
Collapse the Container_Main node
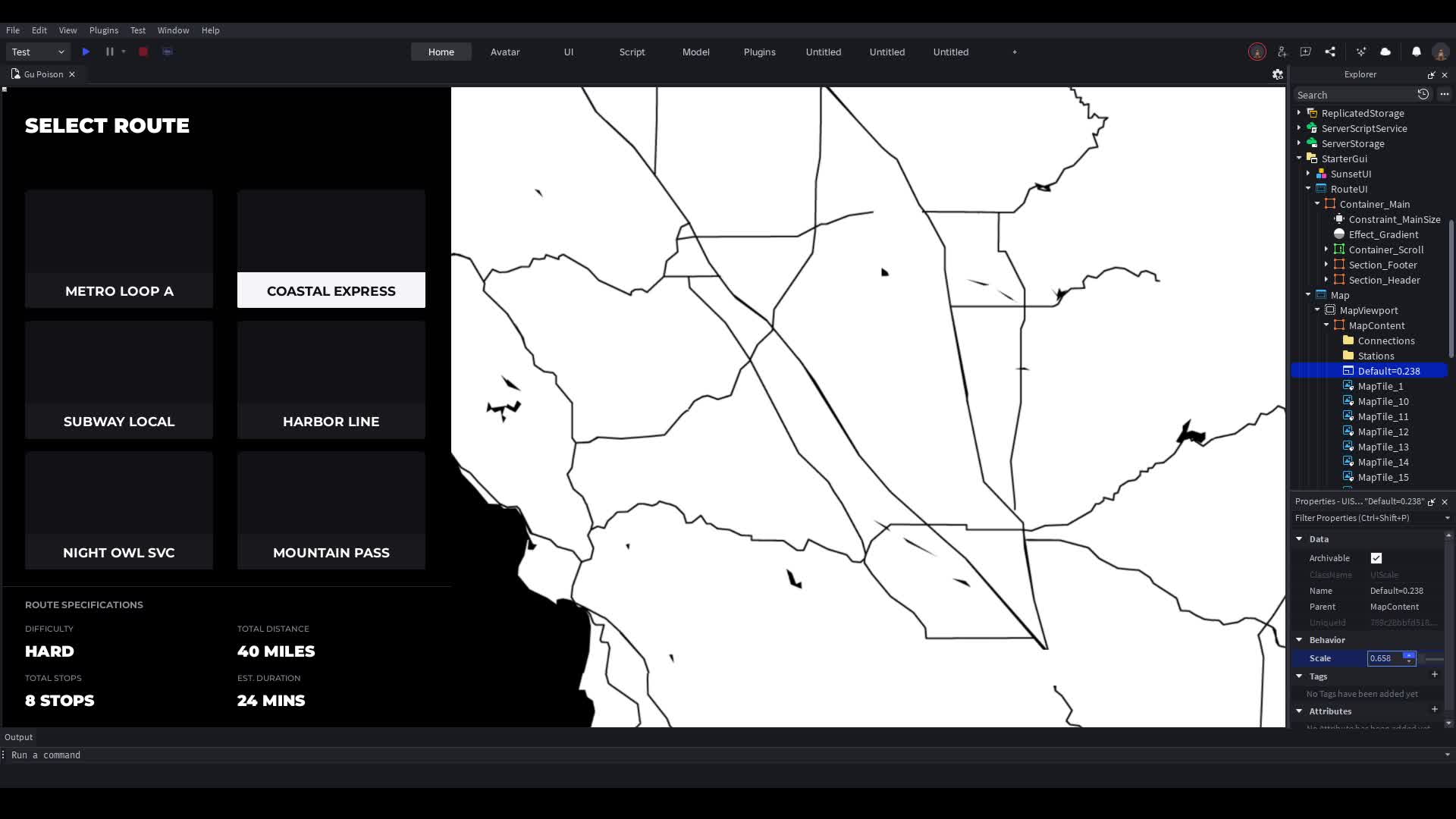tap(1317, 204)
